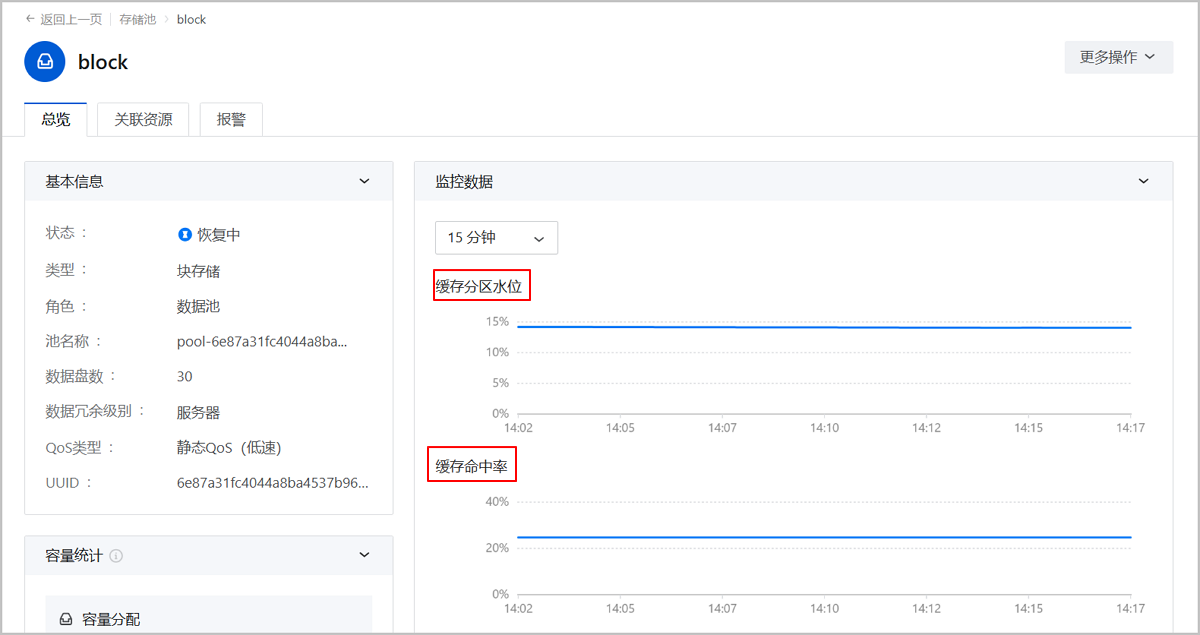The height and width of the screenshot is (635, 1200).
Task: Click the 容量分配 heading
Action: click(x=111, y=620)
